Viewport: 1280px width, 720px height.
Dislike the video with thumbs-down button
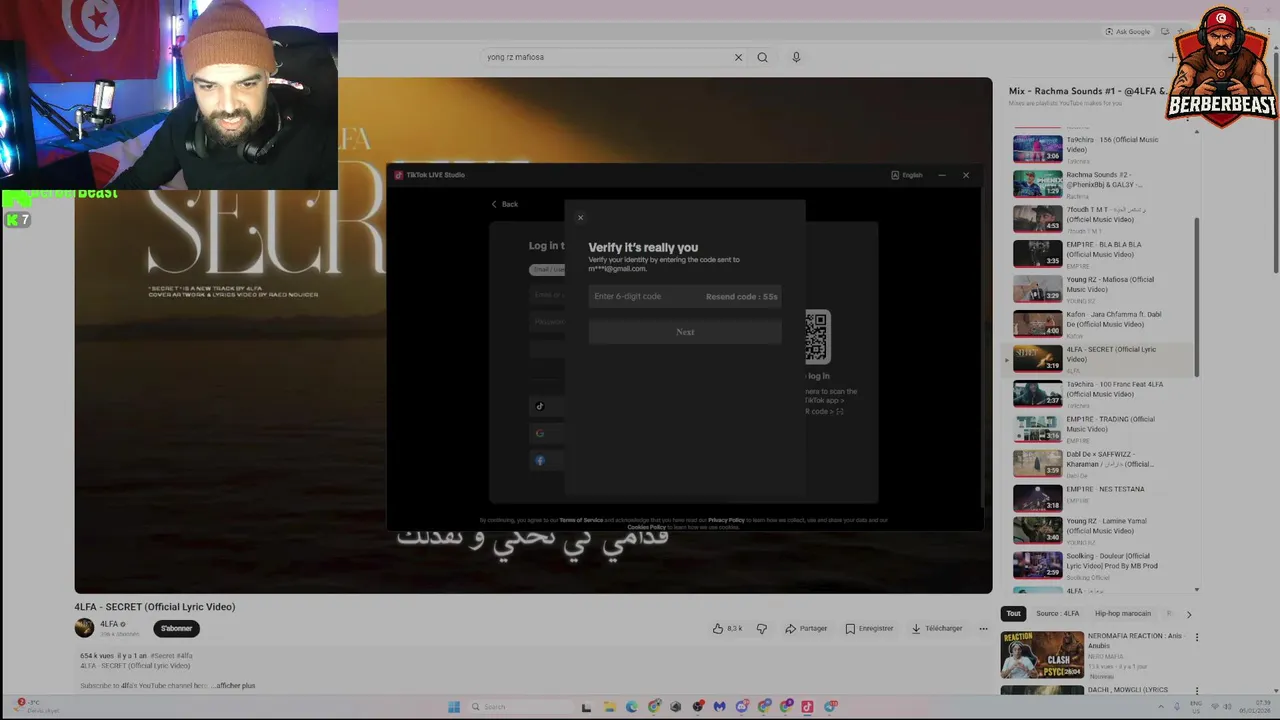[x=762, y=628]
